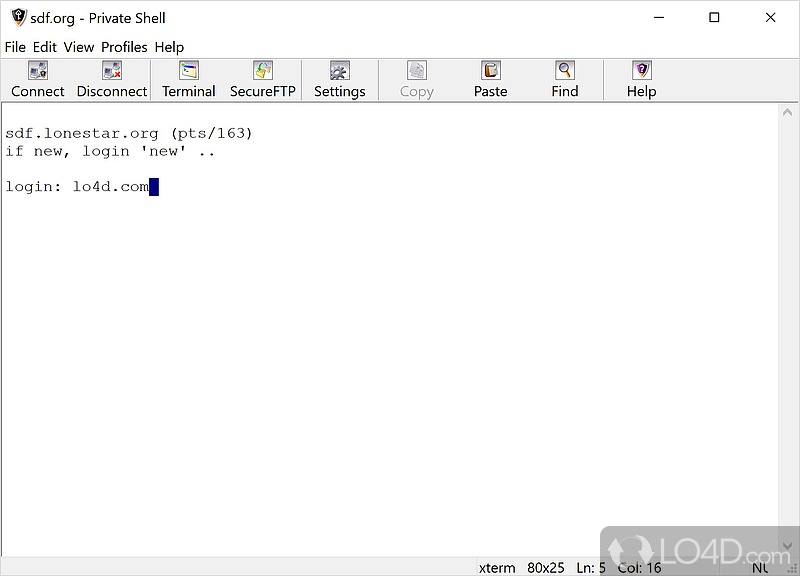Click the 'xterm' status bar entry
Viewport: 800px width, 576px height.
[496, 568]
